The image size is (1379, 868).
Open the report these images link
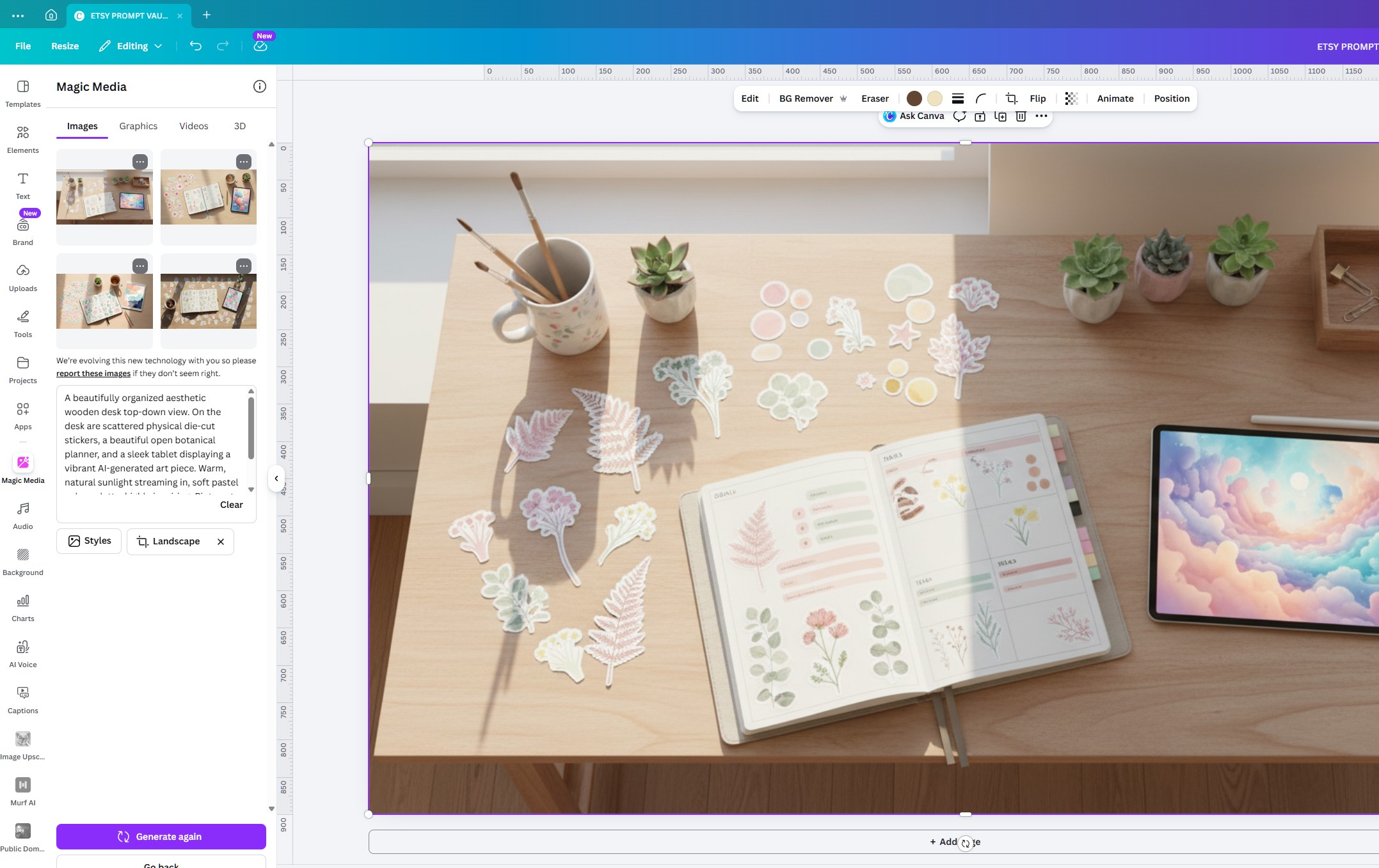pyautogui.click(x=93, y=373)
